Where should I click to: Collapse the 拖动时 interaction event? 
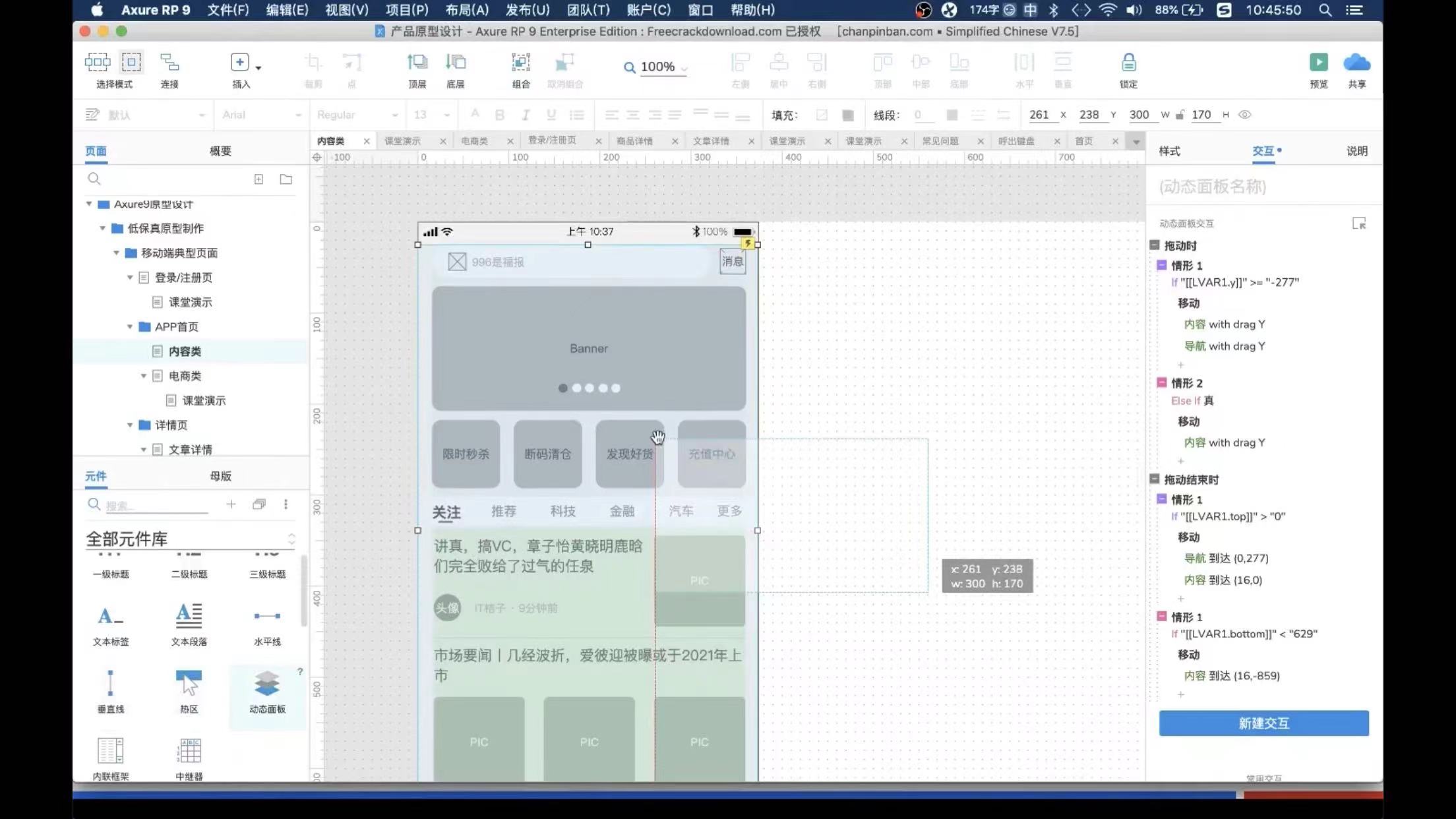[x=1154, y=245]
